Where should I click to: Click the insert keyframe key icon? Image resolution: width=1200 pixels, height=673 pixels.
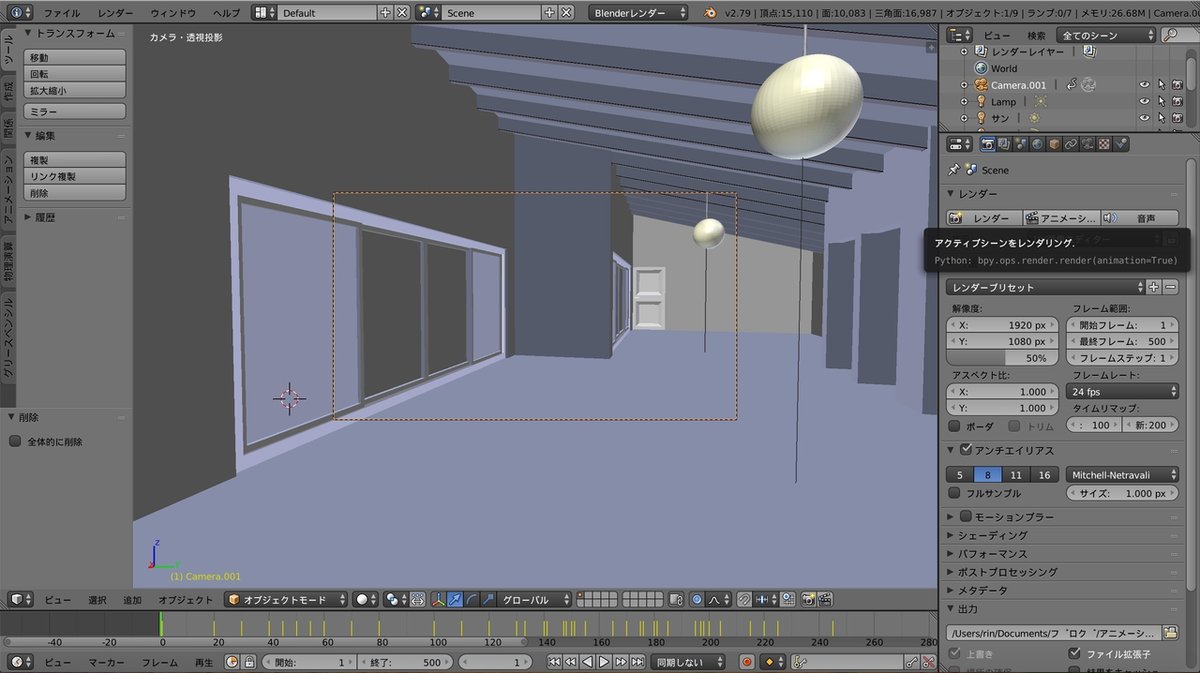pyautogui.click(x=912, y=662)
